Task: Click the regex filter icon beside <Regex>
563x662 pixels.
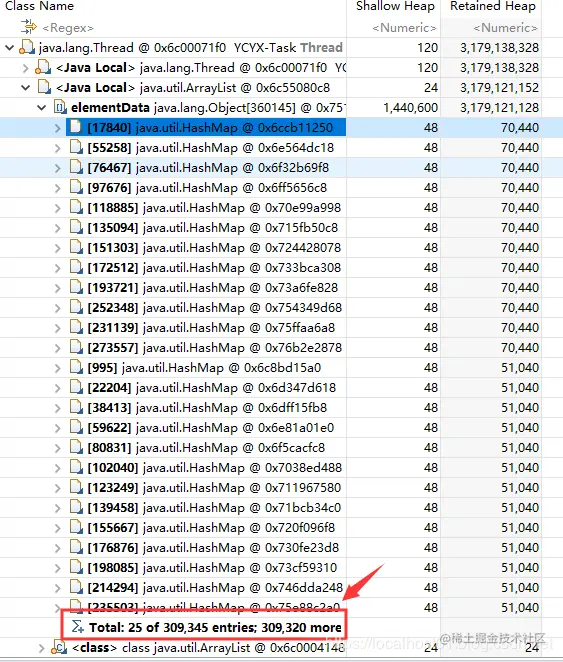Action: tap(29, 27)
